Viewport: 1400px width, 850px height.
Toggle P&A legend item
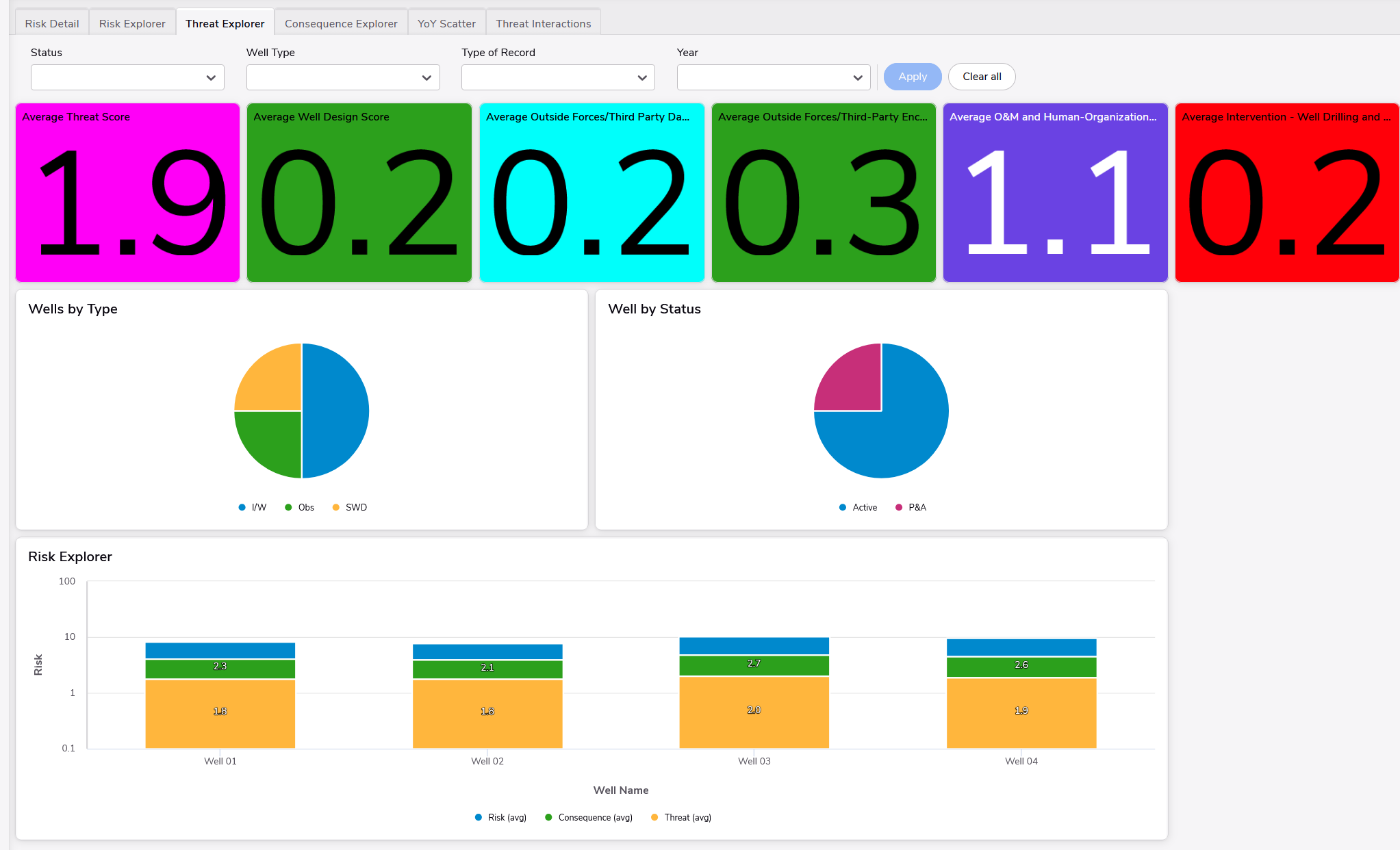[911, 507]
